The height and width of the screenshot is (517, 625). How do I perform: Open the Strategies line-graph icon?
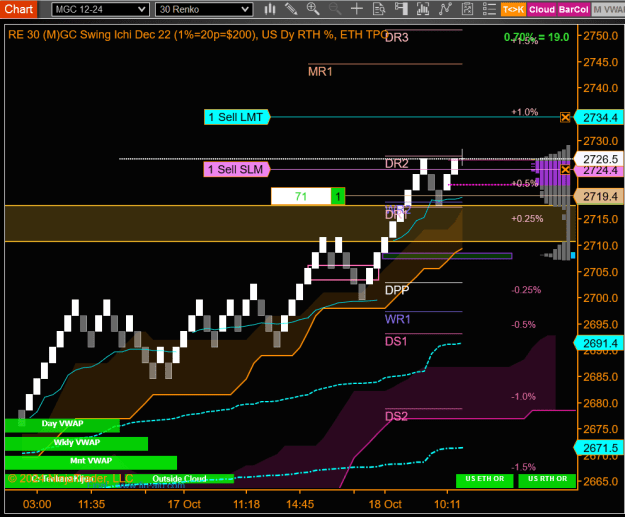[445, 9]
